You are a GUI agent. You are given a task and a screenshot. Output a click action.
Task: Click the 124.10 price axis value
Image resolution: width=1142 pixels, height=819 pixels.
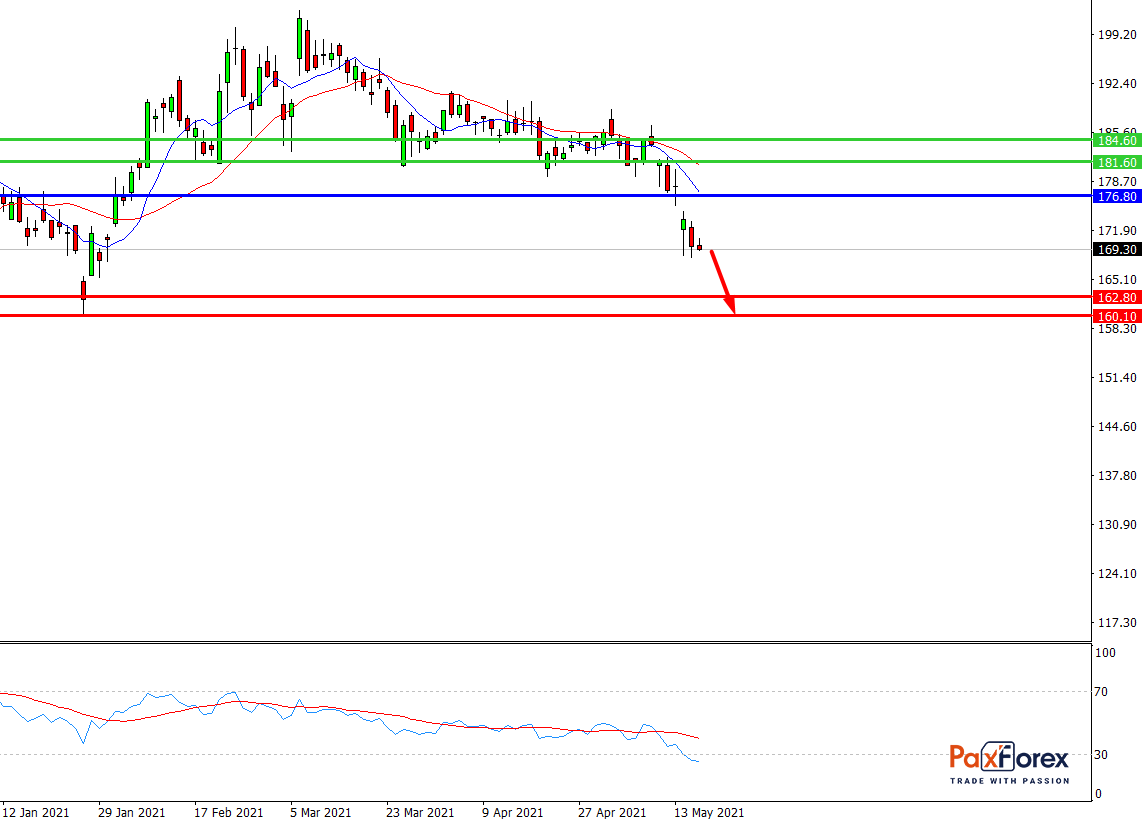1117,574
